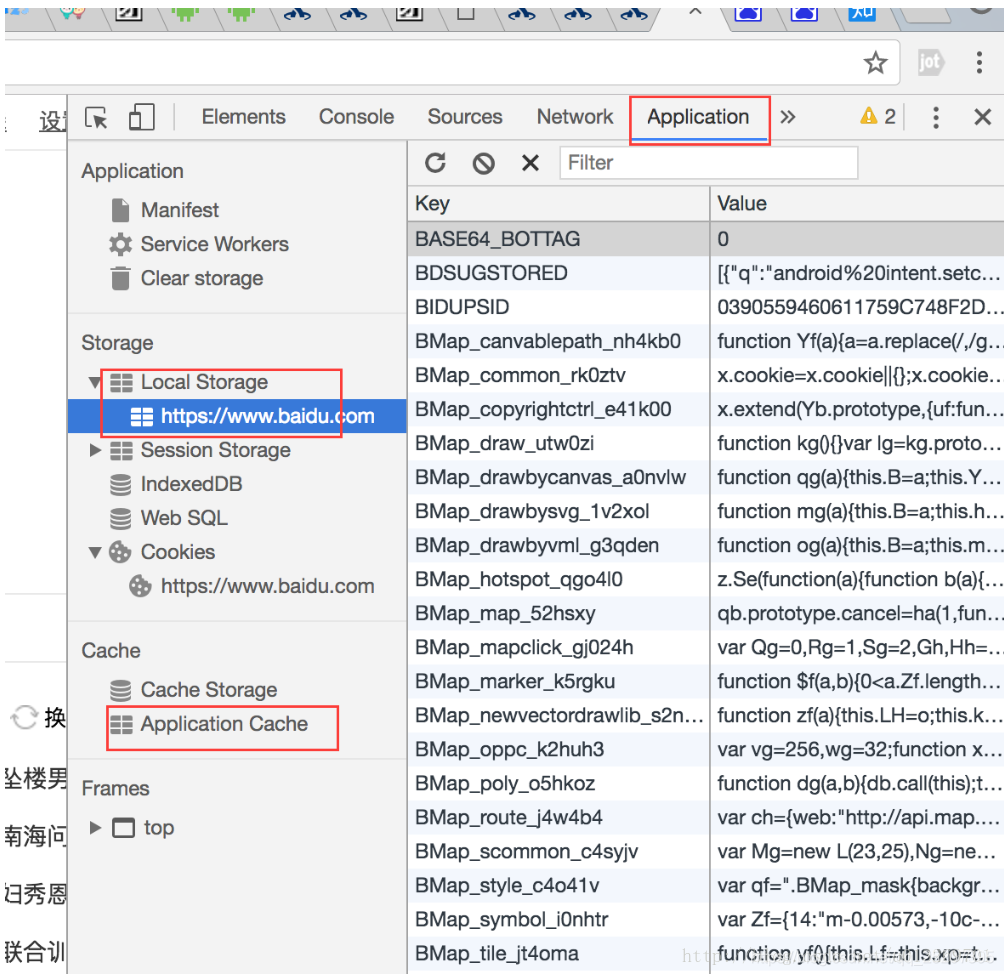
Task: Select Local Storage label
Action: pos(204,382)
